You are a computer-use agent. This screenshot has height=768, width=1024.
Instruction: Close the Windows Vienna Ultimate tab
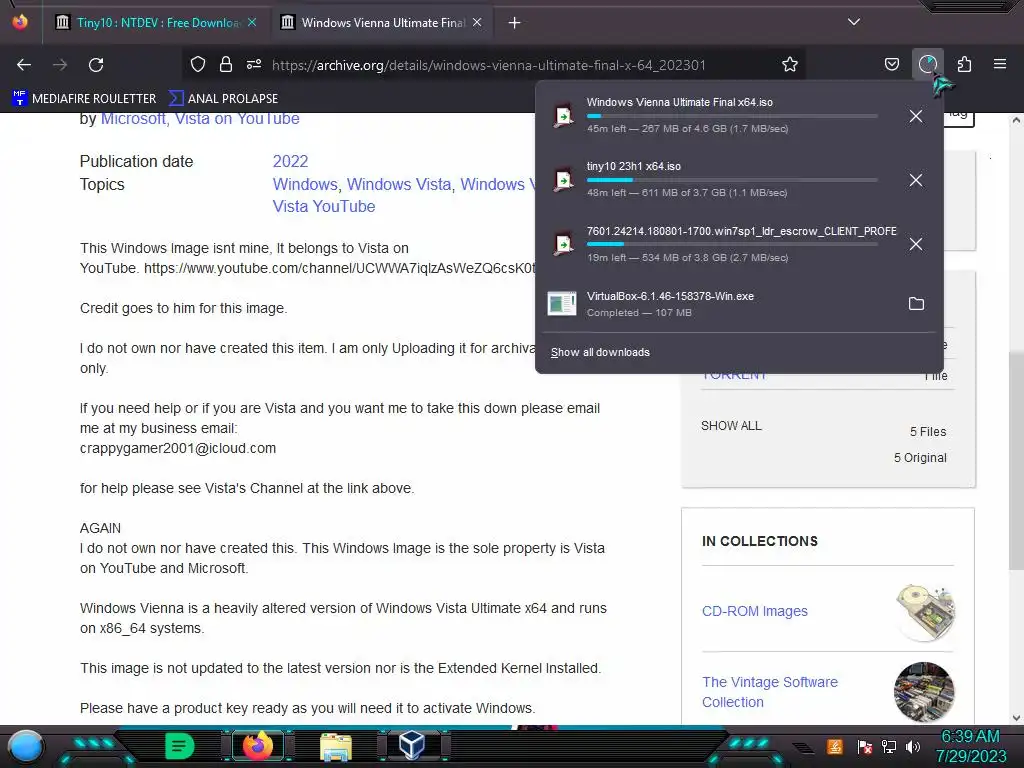477,22
